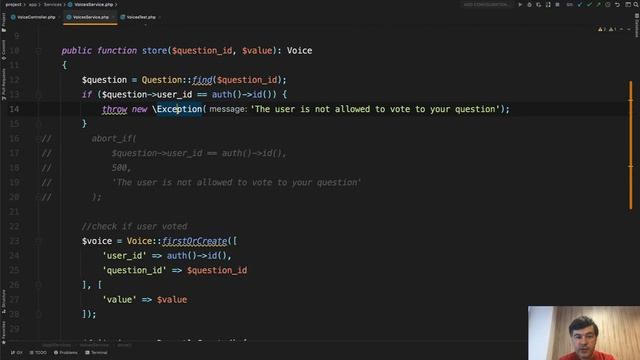The width and height of the screenshot is (640, 360).
Task: Rollback changes with the undo arrow icon
Action: (617, 4)
